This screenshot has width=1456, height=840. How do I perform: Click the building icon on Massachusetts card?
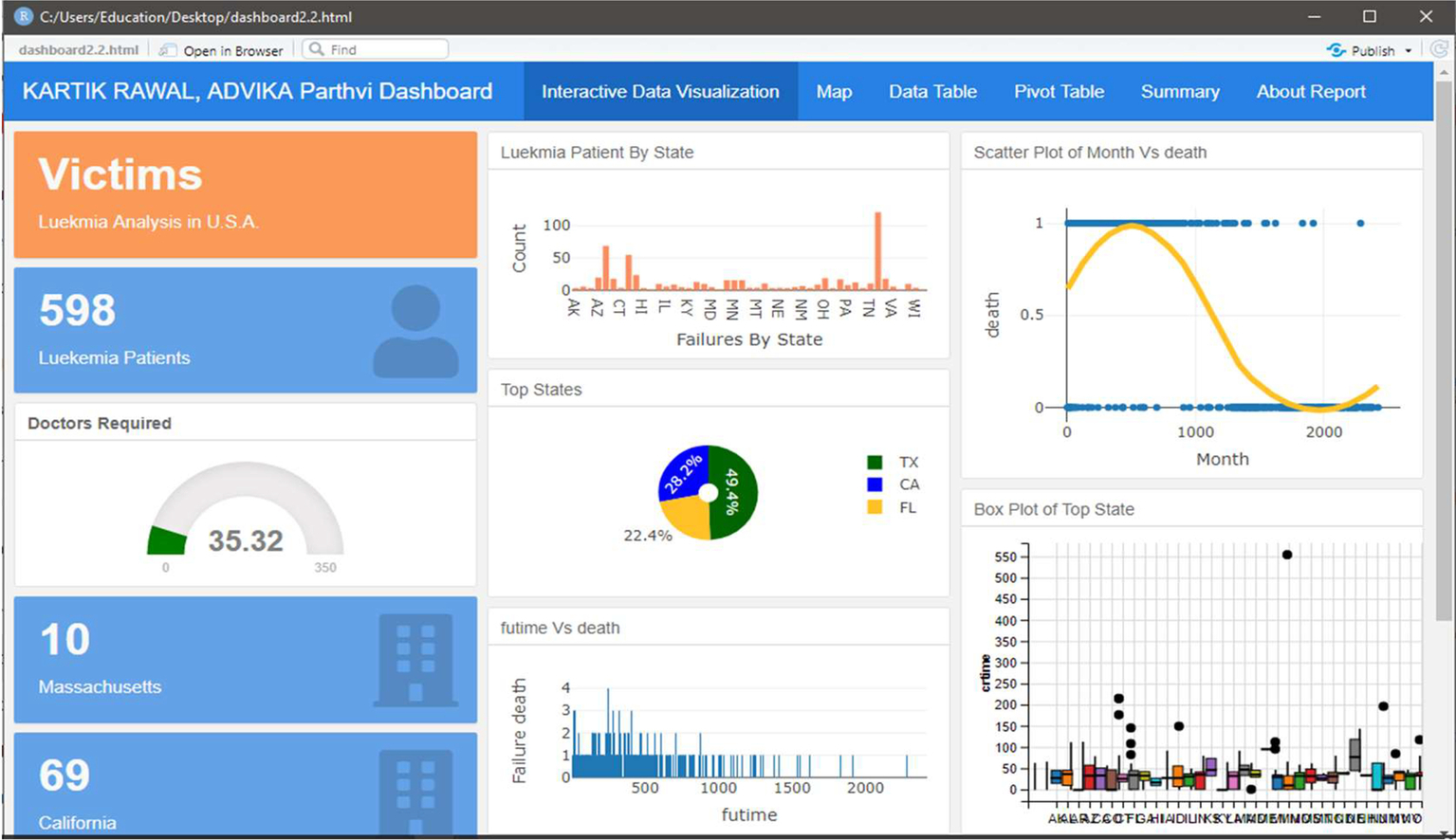pyautogui.click(x=415, y=661)
